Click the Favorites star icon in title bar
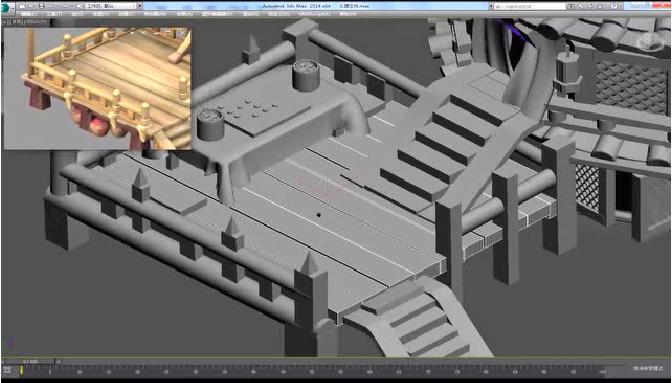 click(x=600, y=6)
